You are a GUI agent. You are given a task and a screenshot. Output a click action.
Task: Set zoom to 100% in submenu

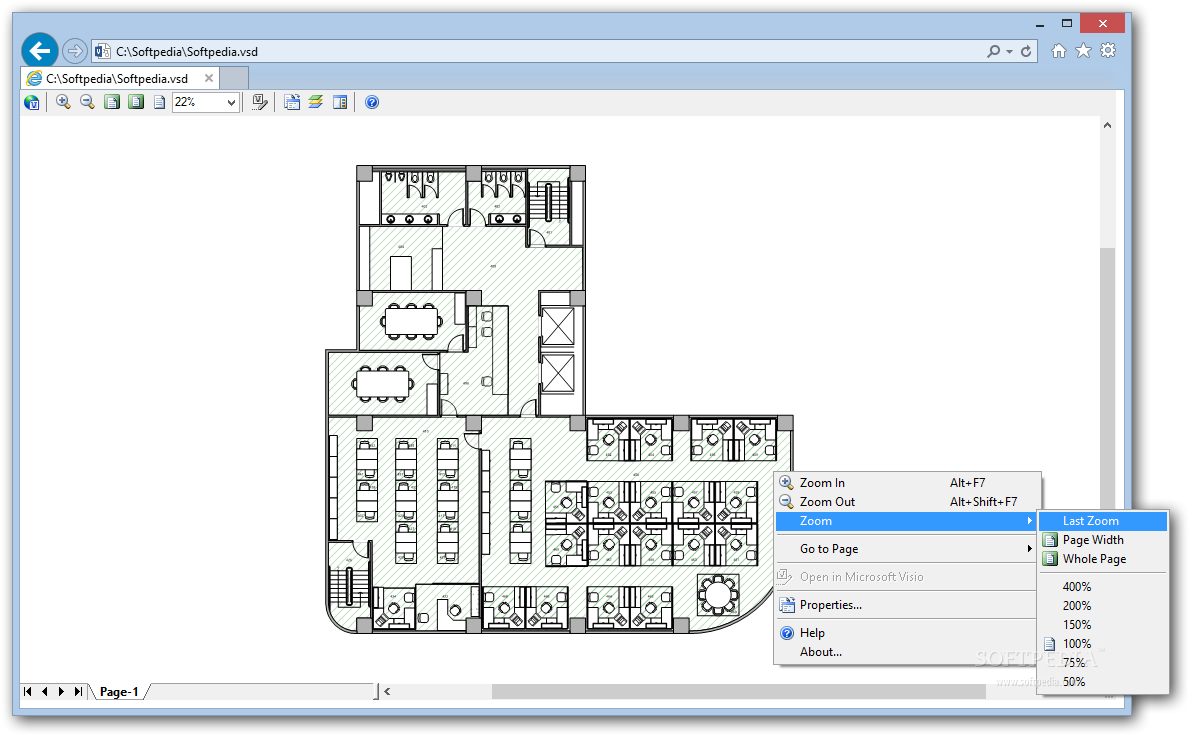[1103, 643]
